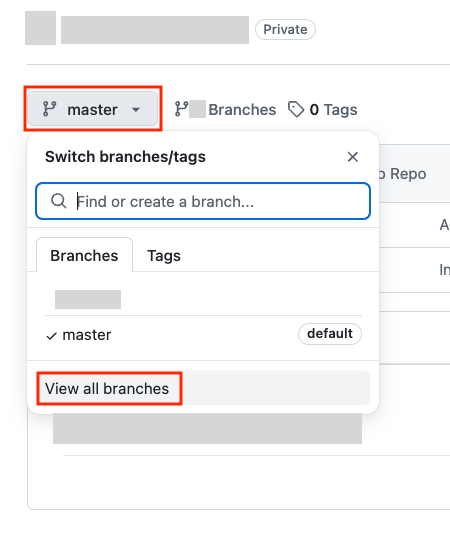Close the Switch branches/tags popup
This screenshot has width=450, height=534.
tap(353, 157)
